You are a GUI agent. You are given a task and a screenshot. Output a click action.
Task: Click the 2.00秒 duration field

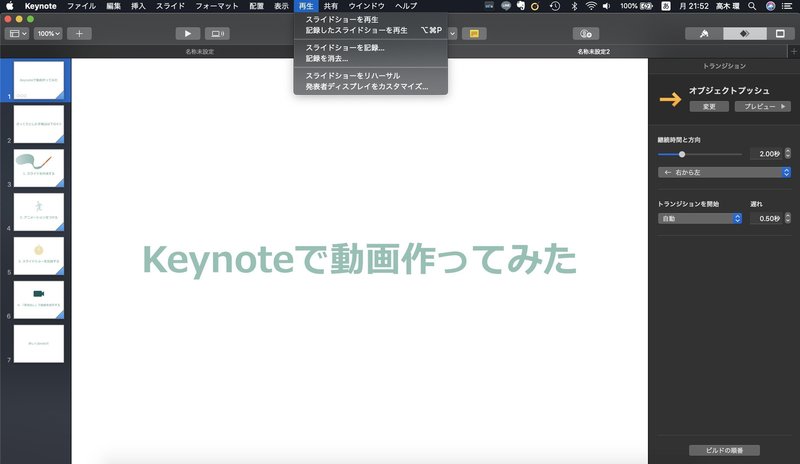(766, 154)
